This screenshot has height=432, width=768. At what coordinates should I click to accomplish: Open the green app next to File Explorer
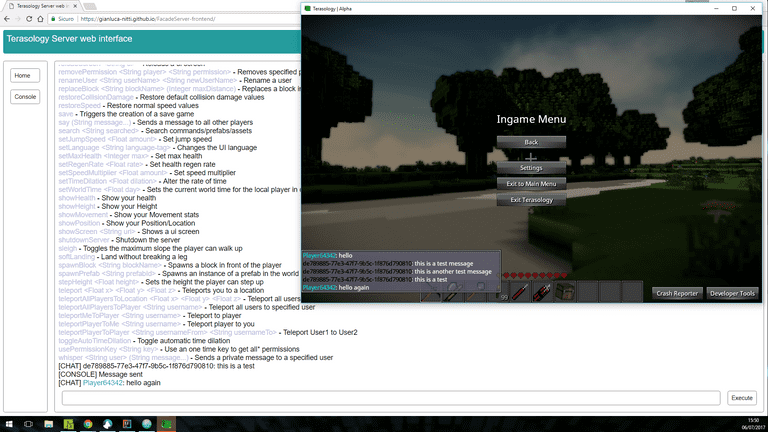coord(68,424)
